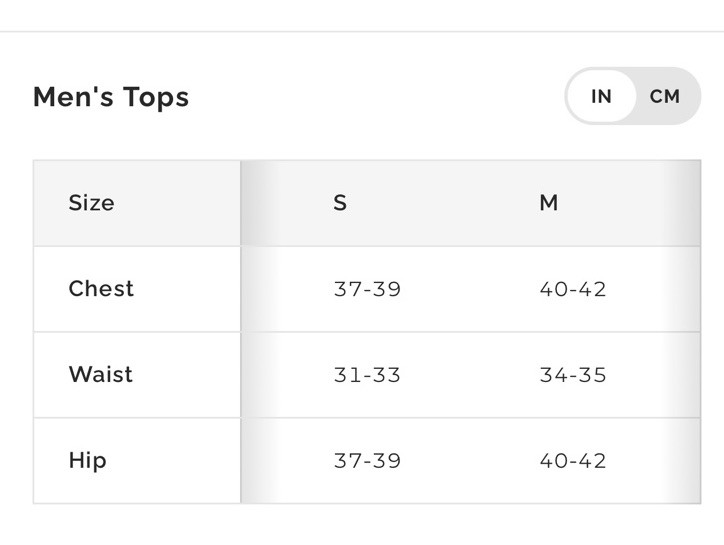Viewport: 724px width, 545px height.
Task: Select the Chest row label
Action: pyautogui.click(x=101, y=289)
